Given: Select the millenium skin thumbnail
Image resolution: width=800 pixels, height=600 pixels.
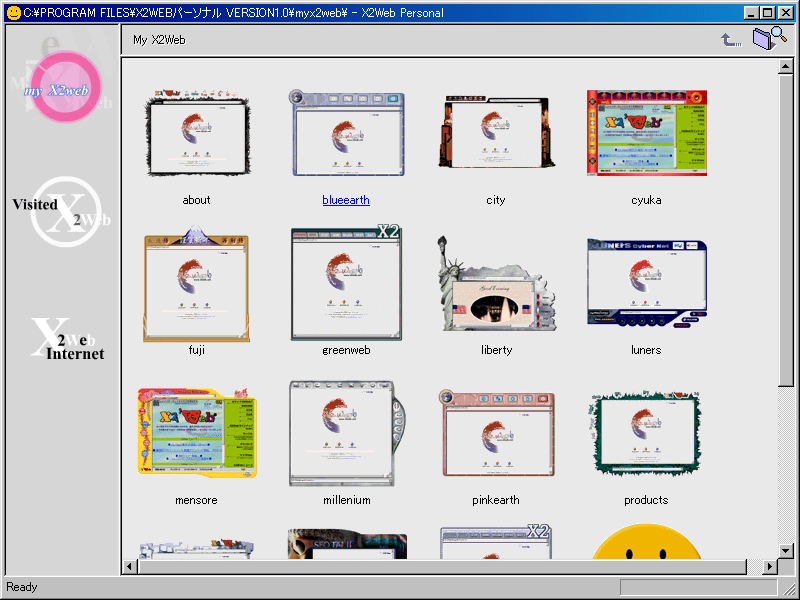Looking at the screenshot, I should [347, 433].
